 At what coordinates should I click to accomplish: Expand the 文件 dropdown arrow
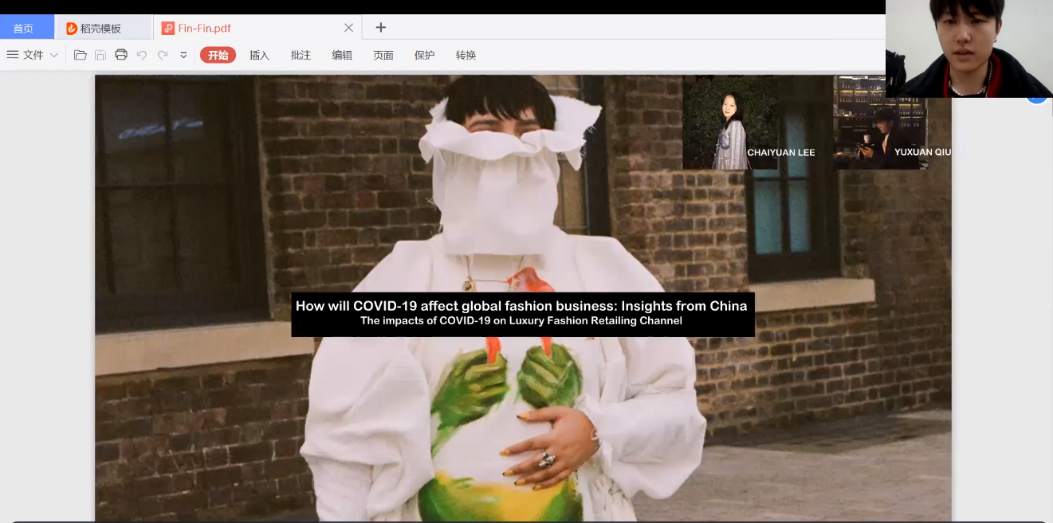click(x=54, y=55)
